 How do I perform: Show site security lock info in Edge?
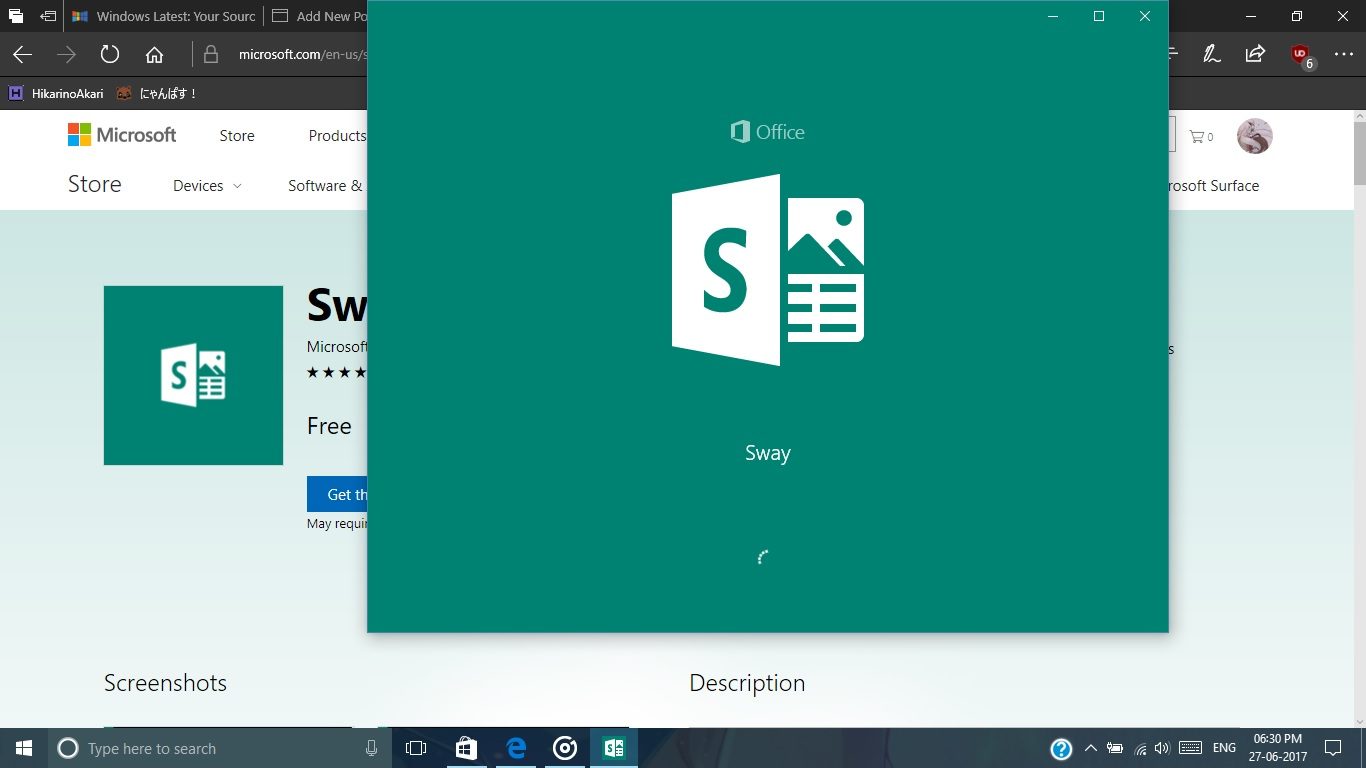point(210,54)
